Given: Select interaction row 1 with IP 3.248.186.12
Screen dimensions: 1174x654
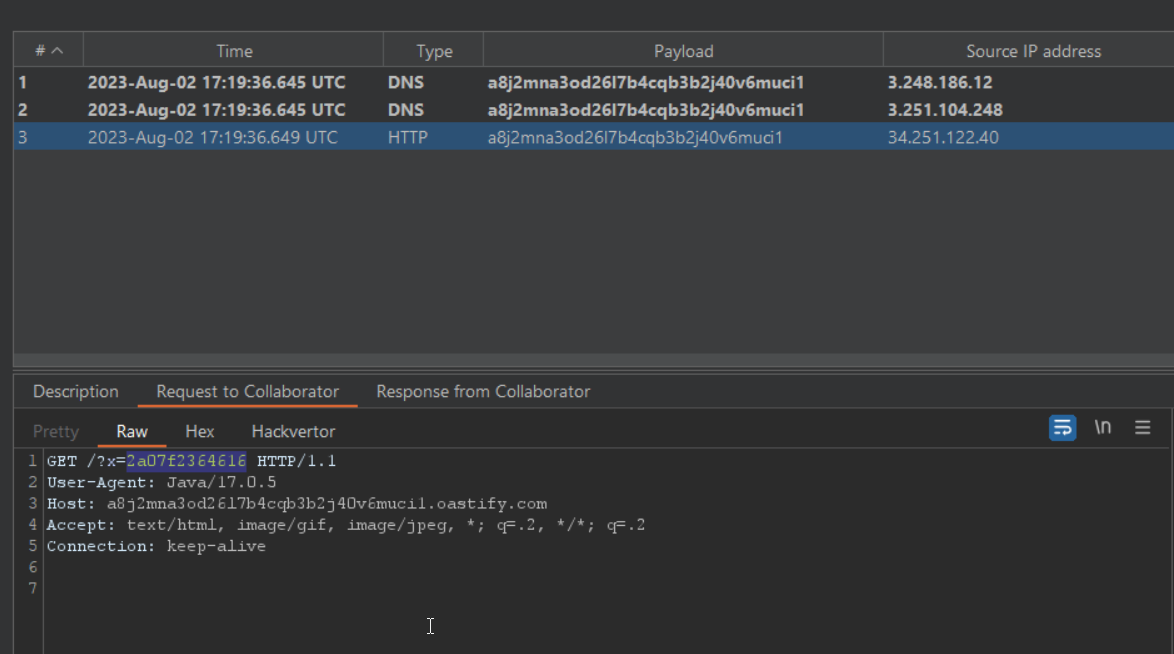Looking at the screenshot, I should pyautogui.click(x=594, y=82).
